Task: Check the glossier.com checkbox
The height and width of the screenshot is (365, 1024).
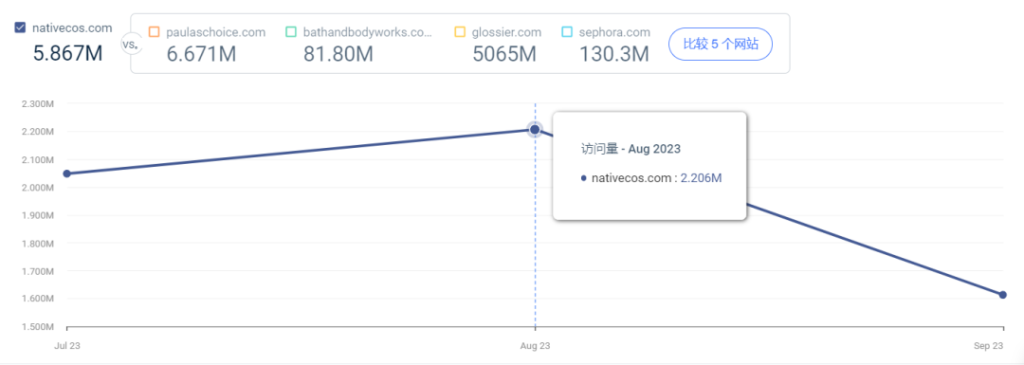Action: (460, 32)
